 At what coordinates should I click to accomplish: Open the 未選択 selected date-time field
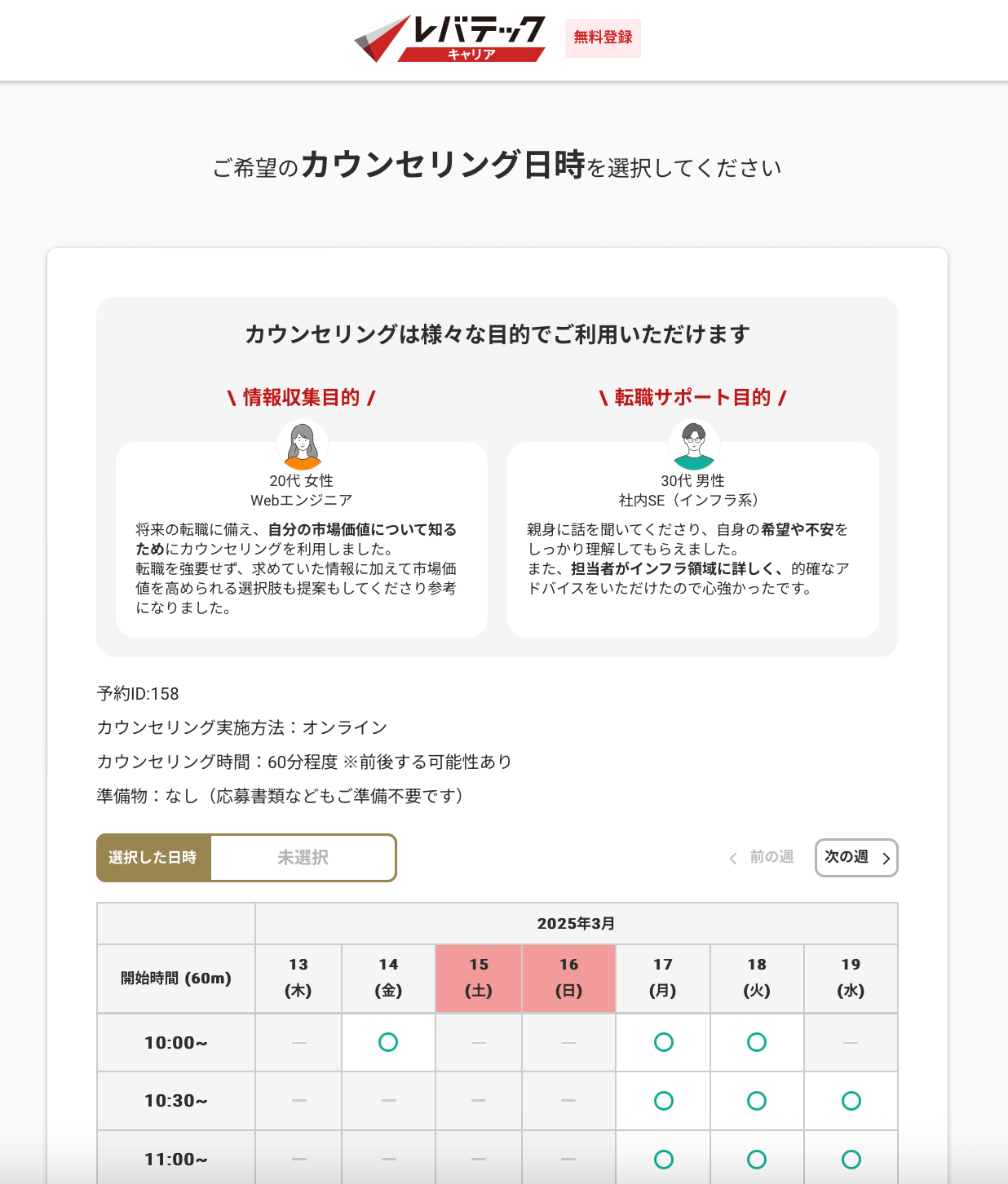point(303,858)
